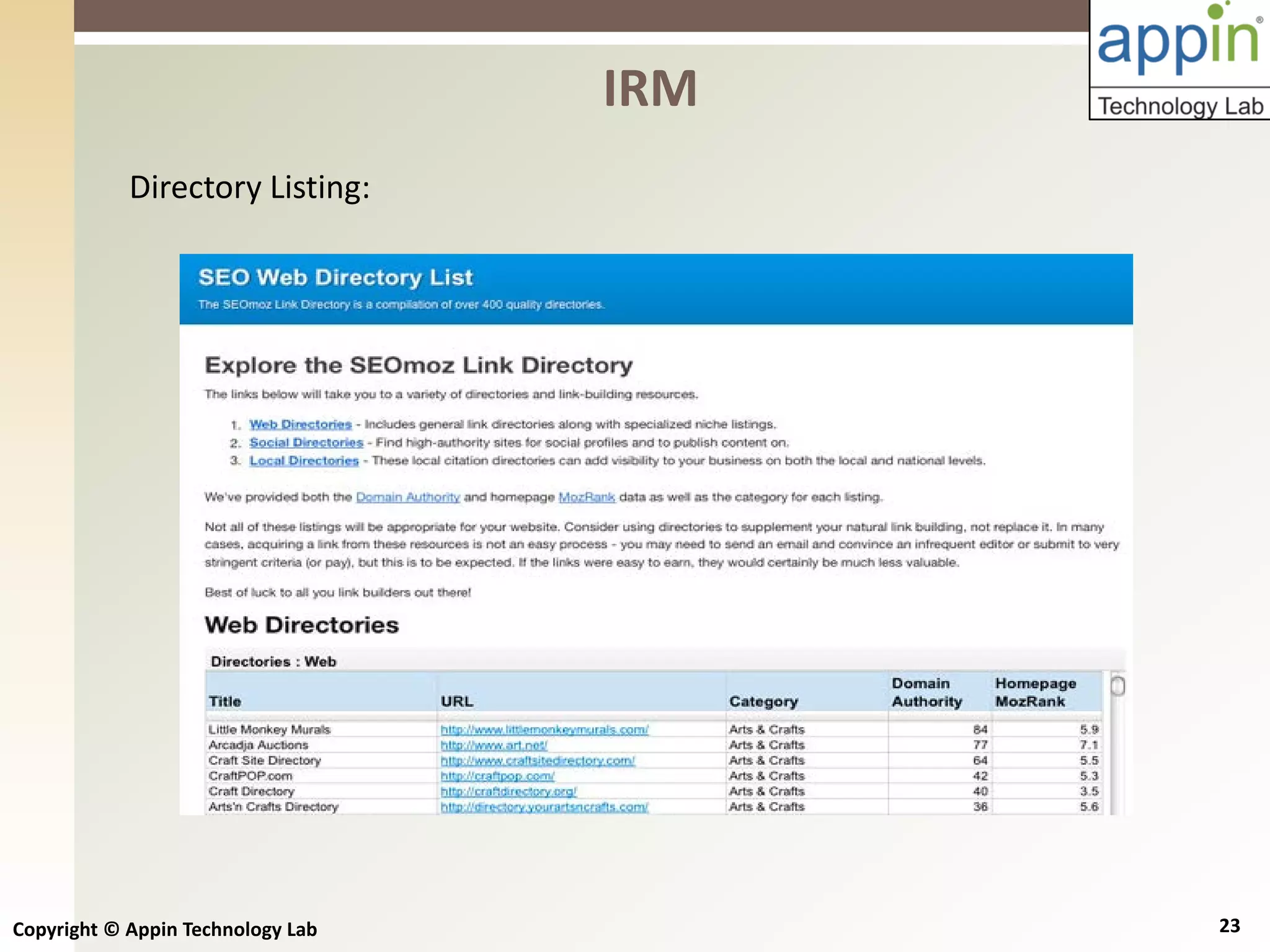The height and width of the screenshot is (952, 1270).
Task: Click Domain Authority value 77
Action: point(980,745)
